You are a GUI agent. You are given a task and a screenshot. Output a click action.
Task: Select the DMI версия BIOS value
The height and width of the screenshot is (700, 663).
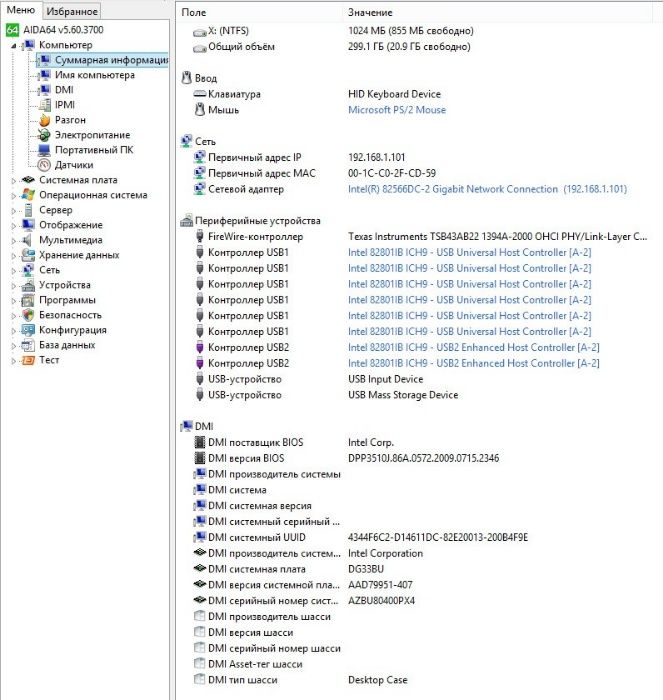423,458
